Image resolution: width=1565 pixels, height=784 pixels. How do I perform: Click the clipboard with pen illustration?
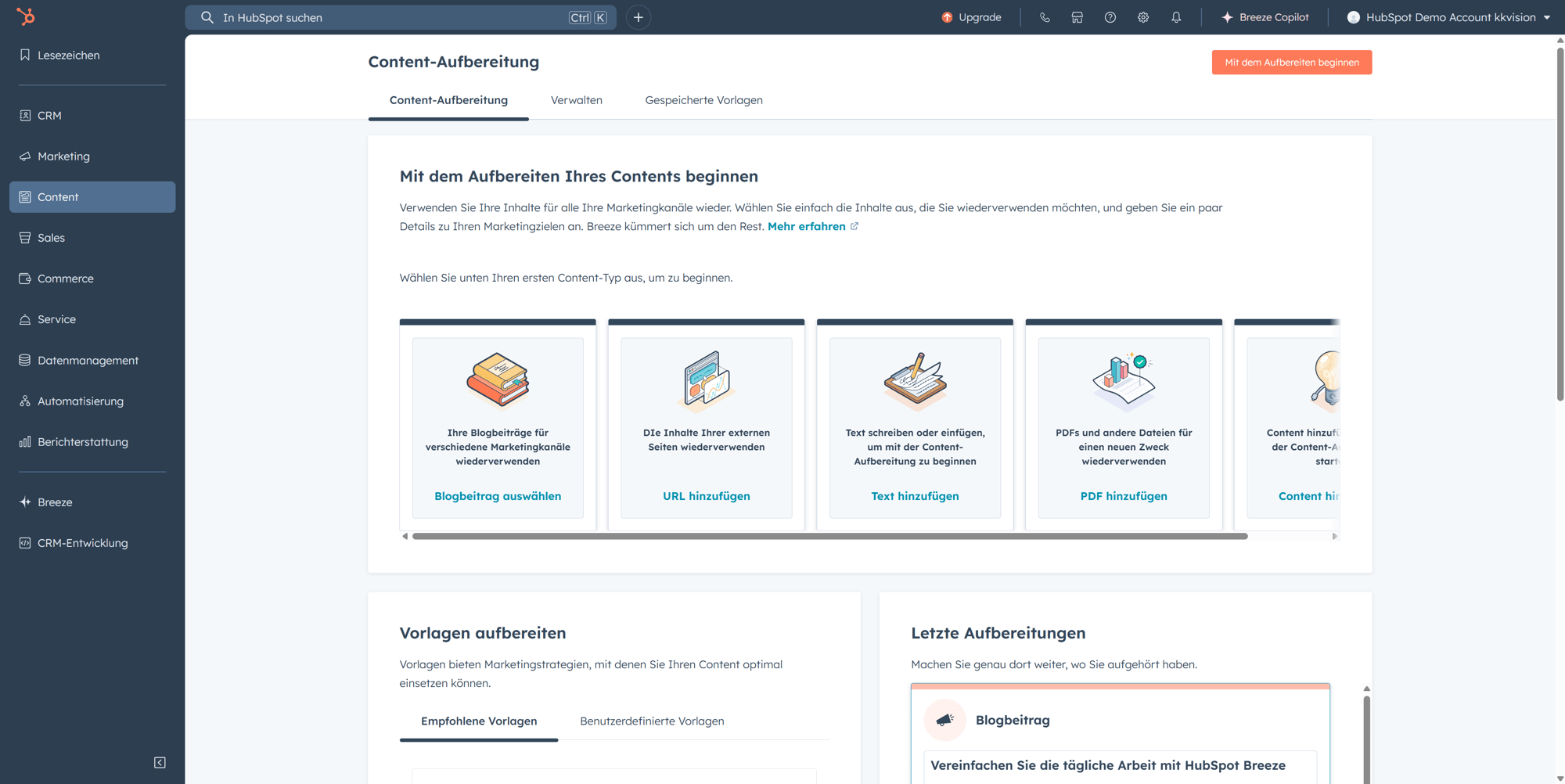click(x=915, y=381)
